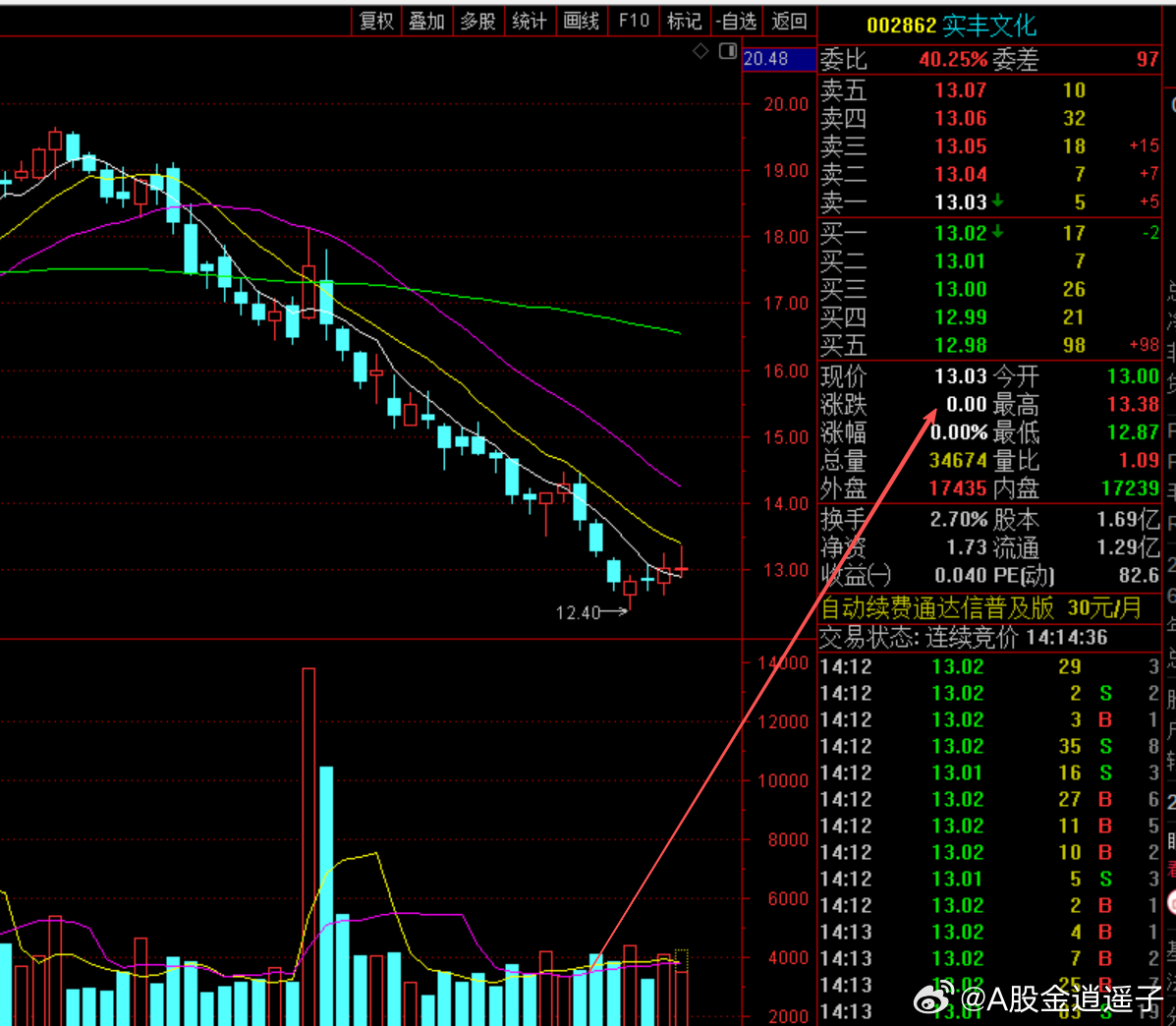This screenshot has width=1176, height=1026.
Task: Select 买四 price 12.99
Action: [960, 317]
